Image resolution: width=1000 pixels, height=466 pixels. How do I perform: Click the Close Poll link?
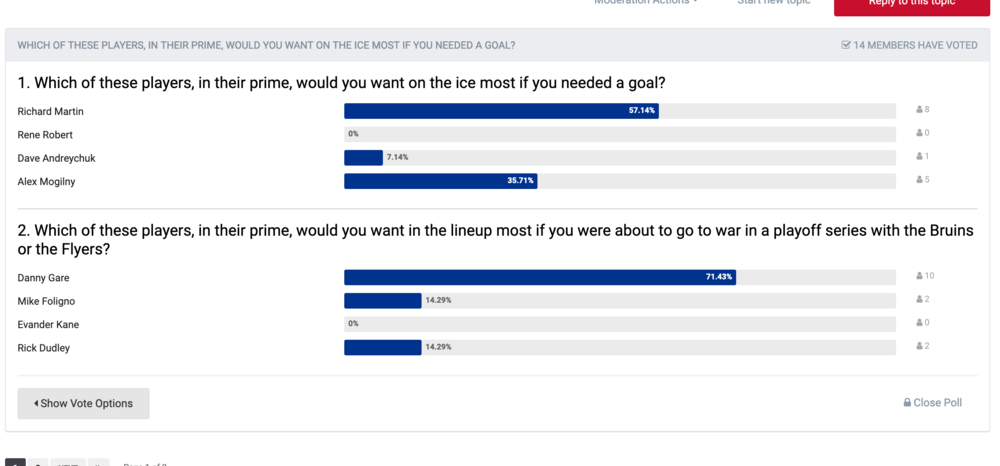point(938,403)
